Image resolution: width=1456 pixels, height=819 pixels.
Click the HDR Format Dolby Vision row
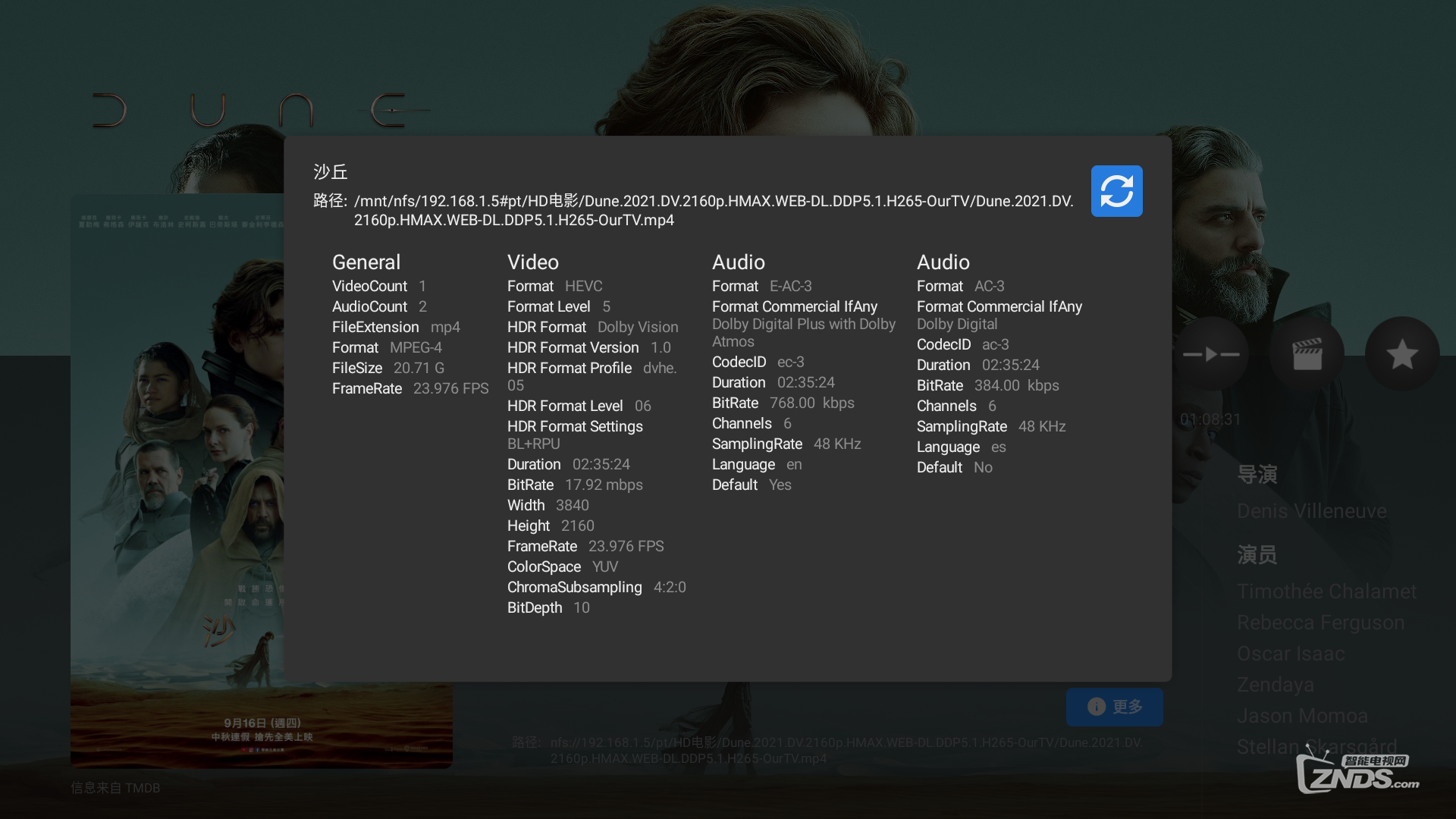click(593, 327)
